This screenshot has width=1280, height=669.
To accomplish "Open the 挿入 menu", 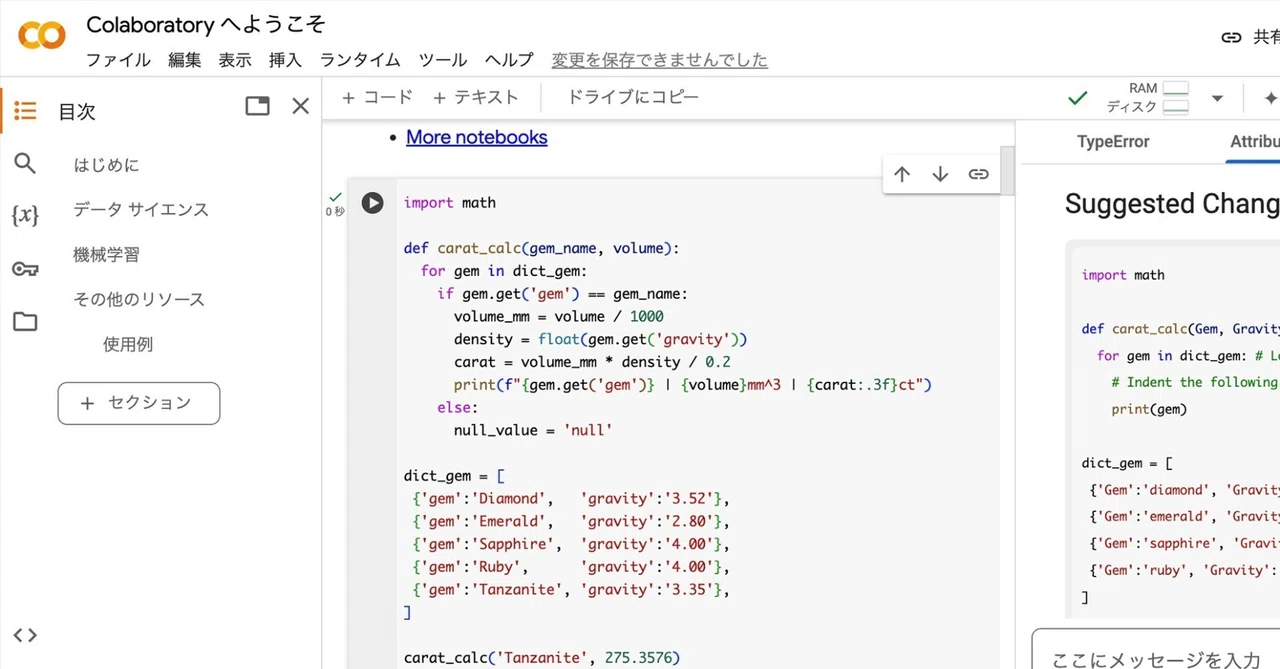I will pos(285,60).
